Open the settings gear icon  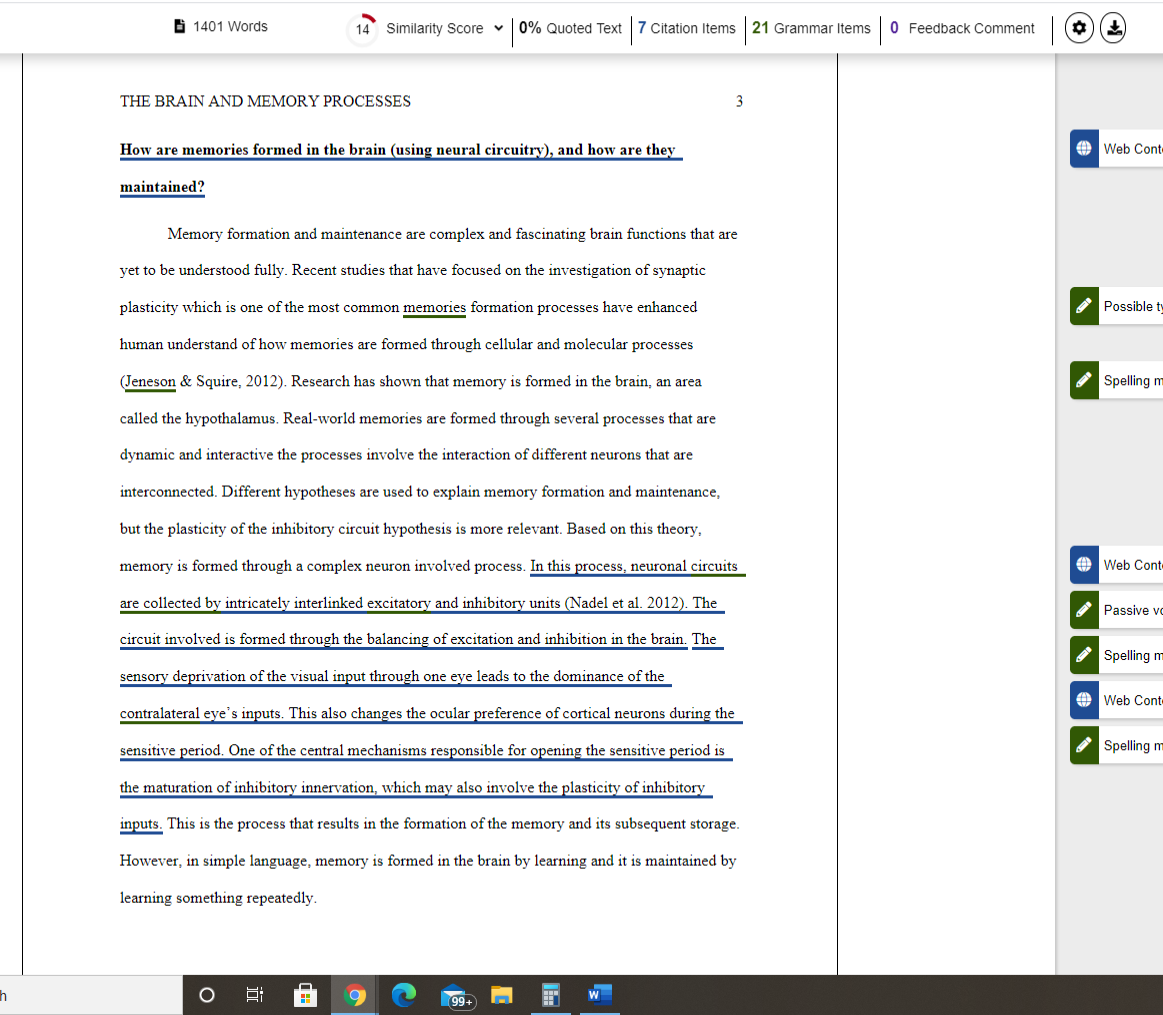[x=1079, y=28]
